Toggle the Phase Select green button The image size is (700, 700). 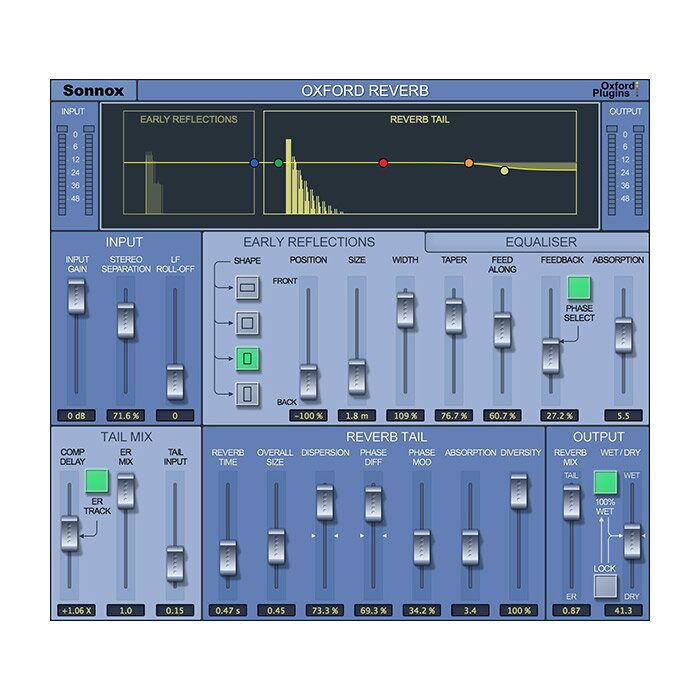click(x=579, y=289)
